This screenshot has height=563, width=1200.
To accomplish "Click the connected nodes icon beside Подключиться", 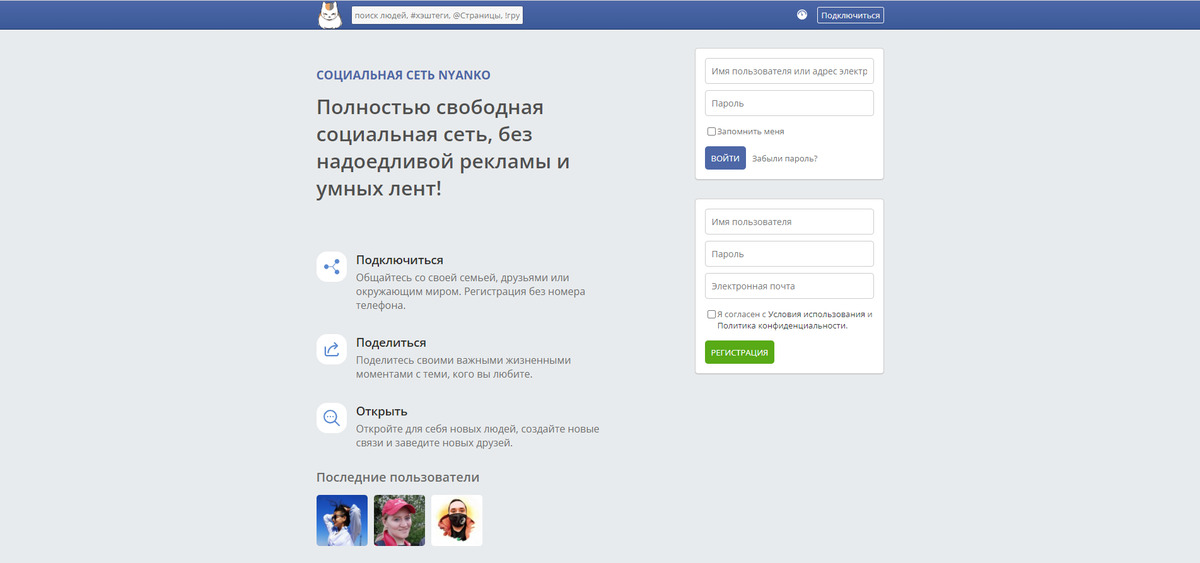I will click(x=331, y=266).
